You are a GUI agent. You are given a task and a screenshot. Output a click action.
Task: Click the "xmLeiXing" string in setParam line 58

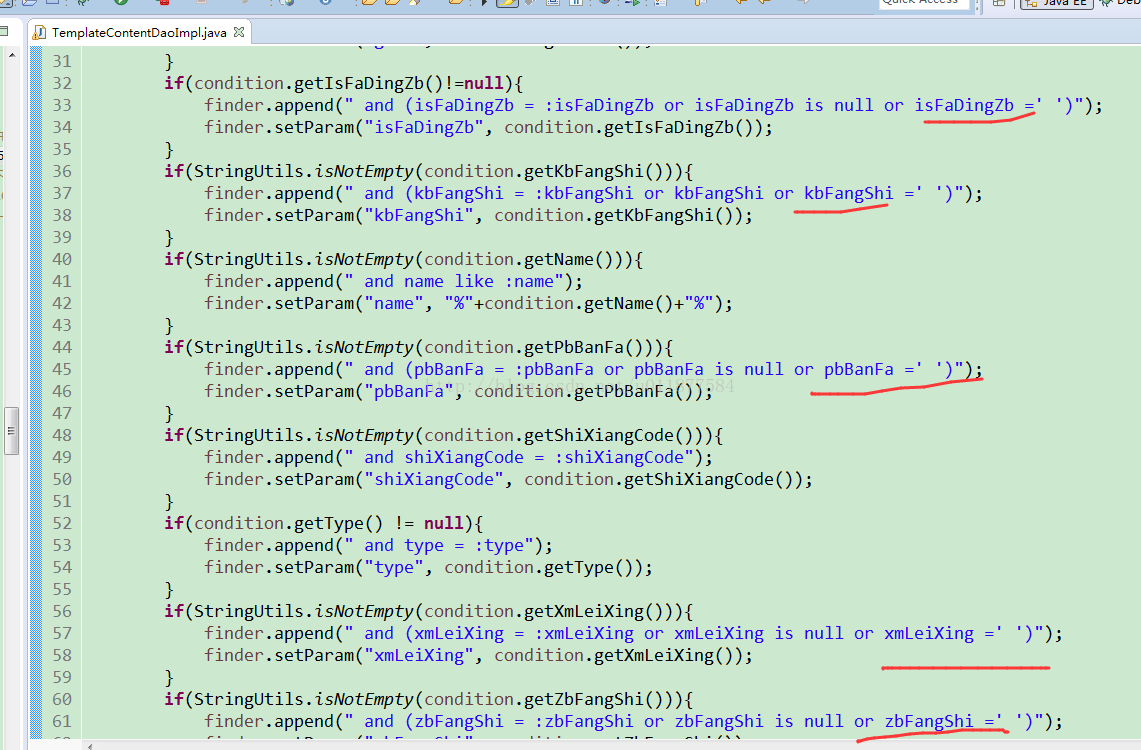pos(419,655)
